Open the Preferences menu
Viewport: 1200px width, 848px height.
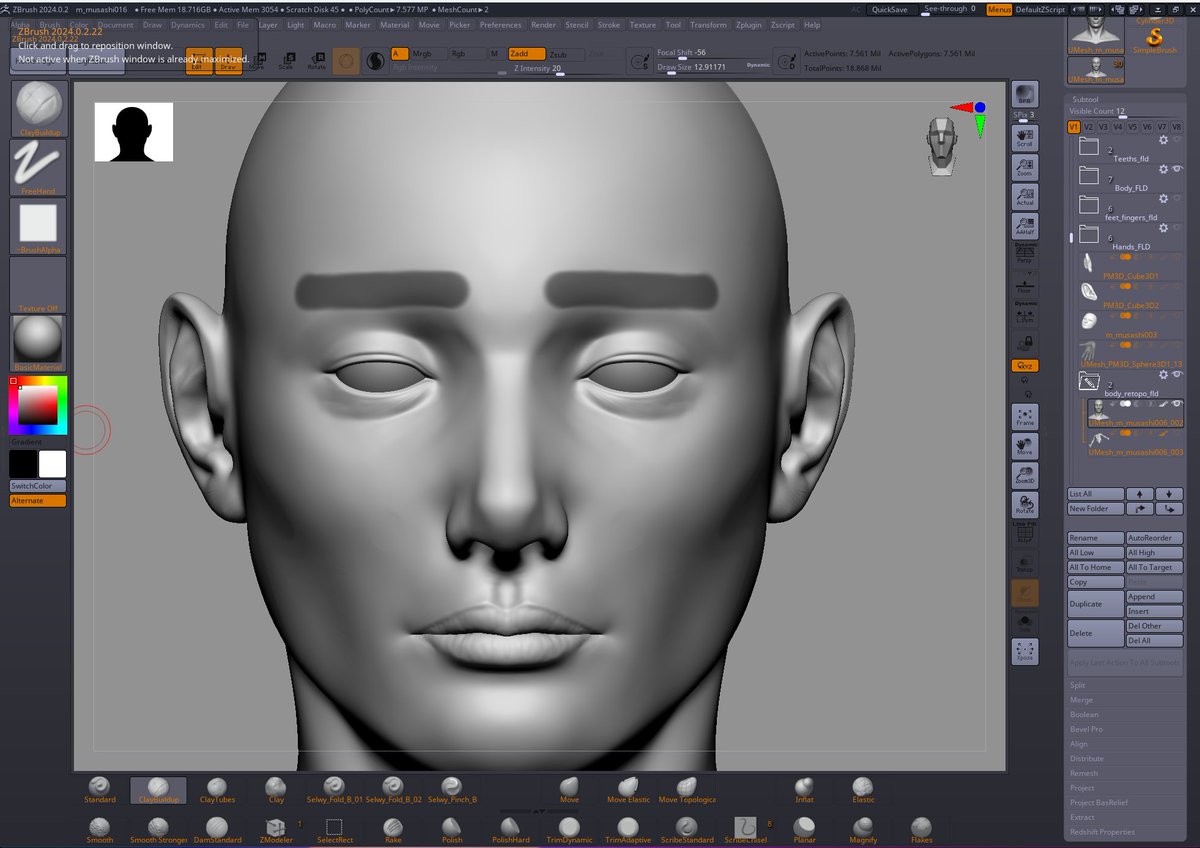tap(500, 25)
